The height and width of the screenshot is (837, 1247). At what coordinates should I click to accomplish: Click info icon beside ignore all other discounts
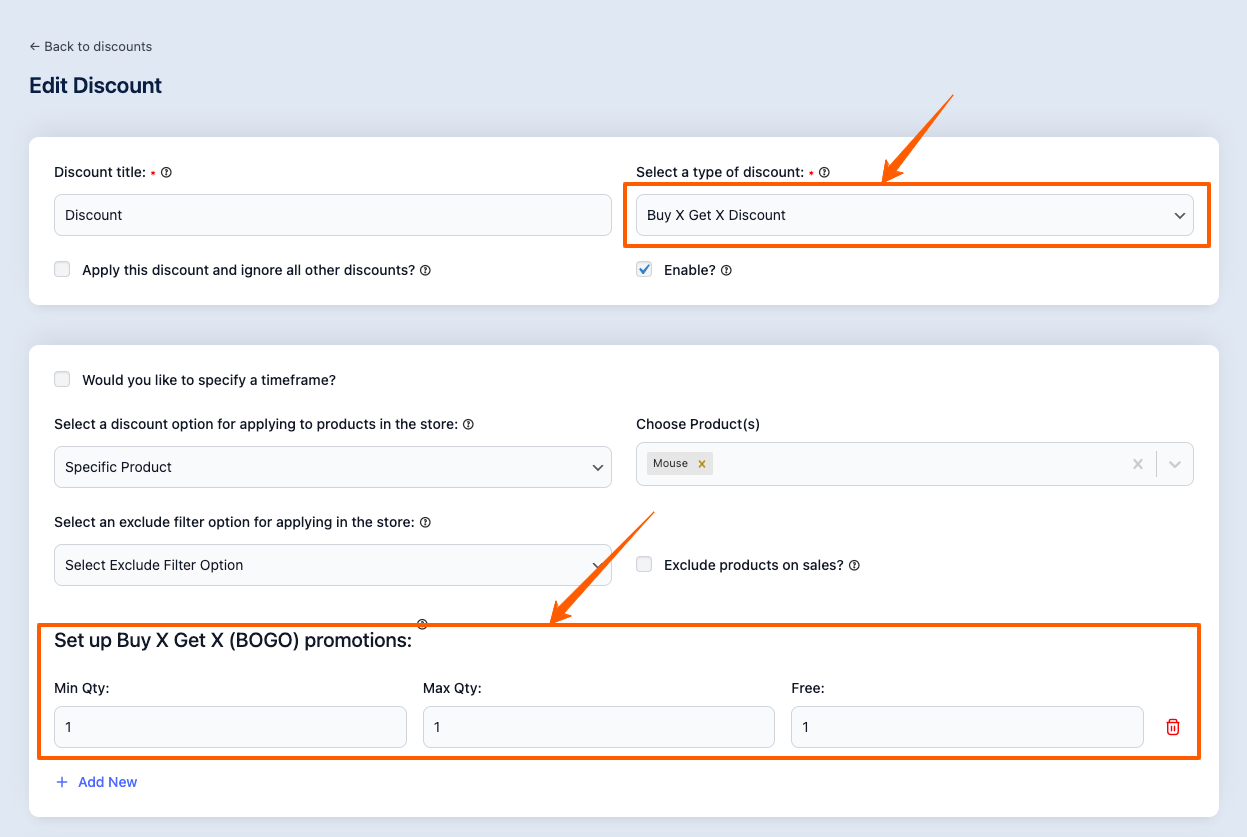(425, 270)
